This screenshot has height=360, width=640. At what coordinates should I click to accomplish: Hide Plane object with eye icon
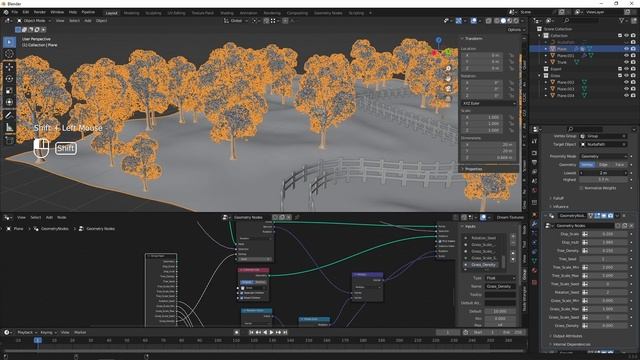(x=627, y=49)
